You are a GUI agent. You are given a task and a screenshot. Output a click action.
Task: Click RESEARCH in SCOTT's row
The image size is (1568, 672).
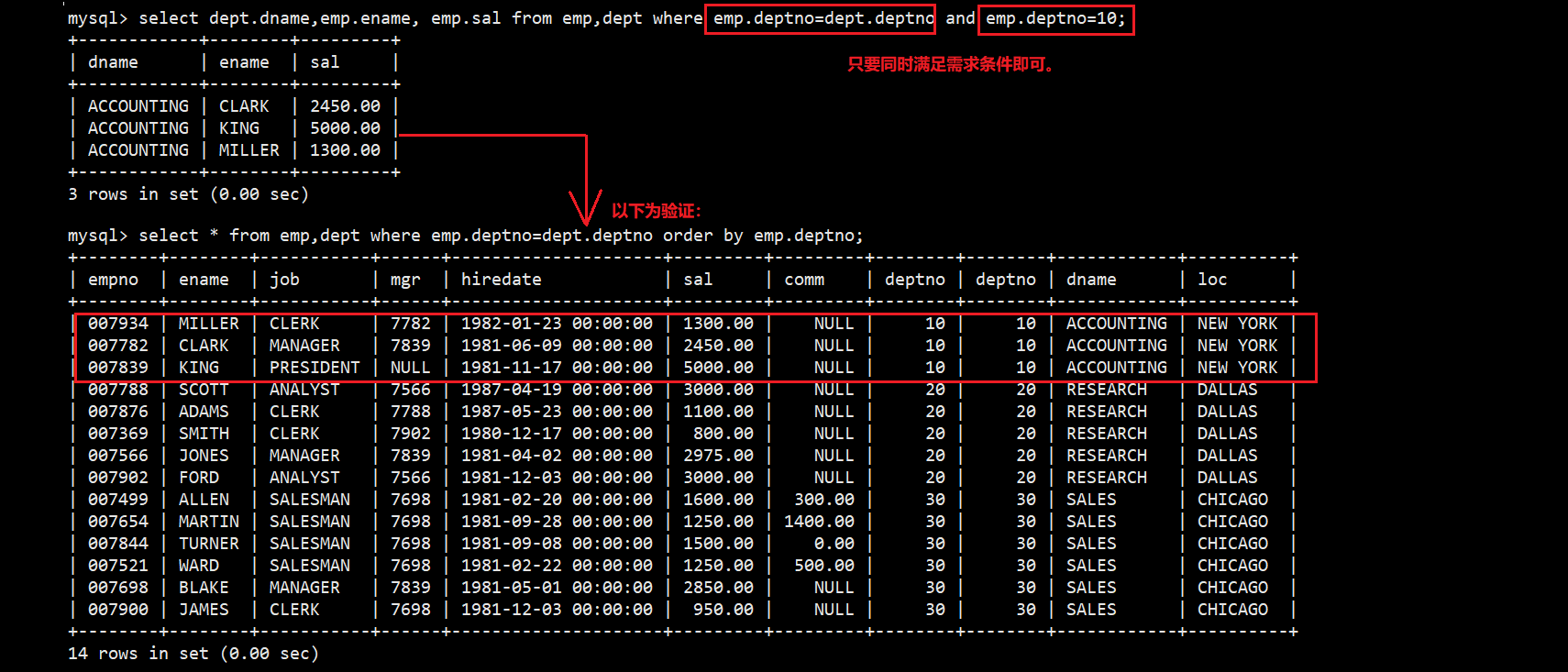click(x=1107, y=390)
